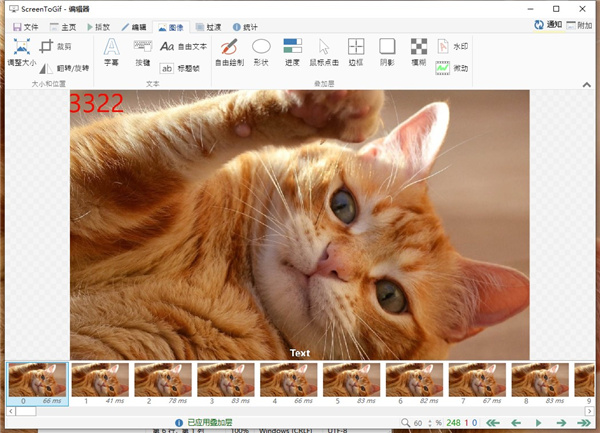
Task: Apply the Border (边框) tool
Action: tap(356, 51)
